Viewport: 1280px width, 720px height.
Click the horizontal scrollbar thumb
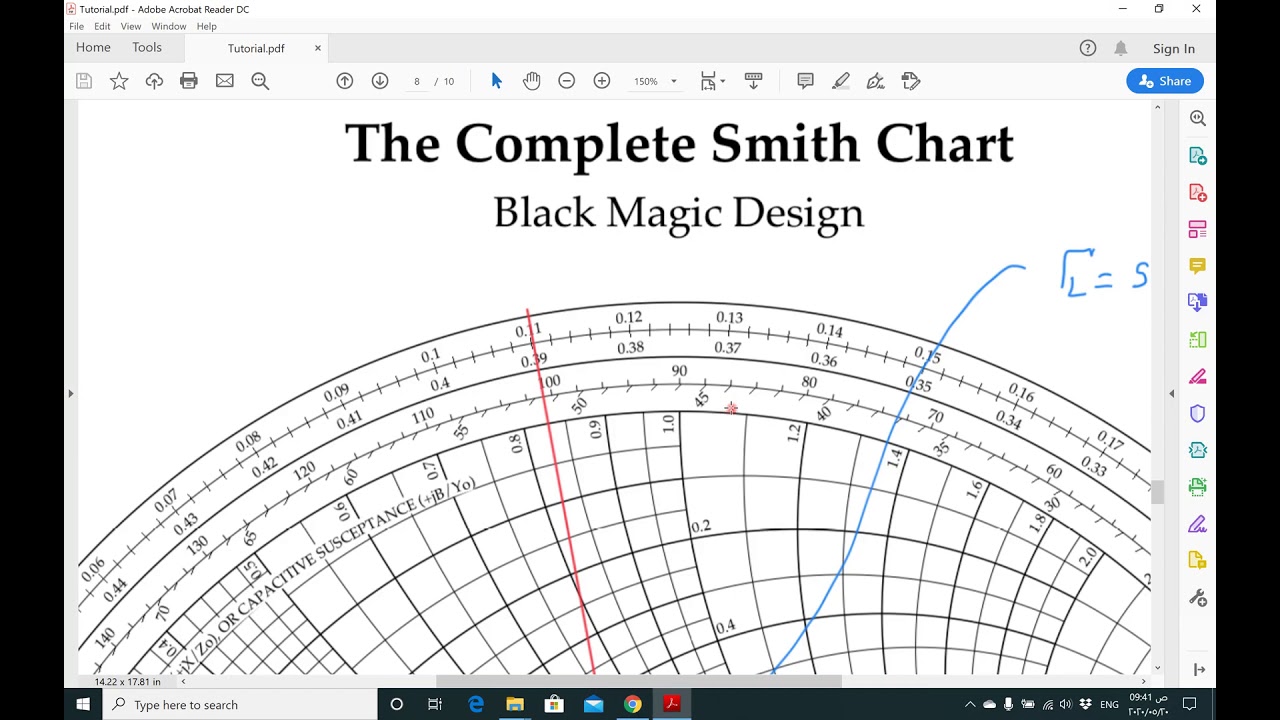click(x=638, y=681)
